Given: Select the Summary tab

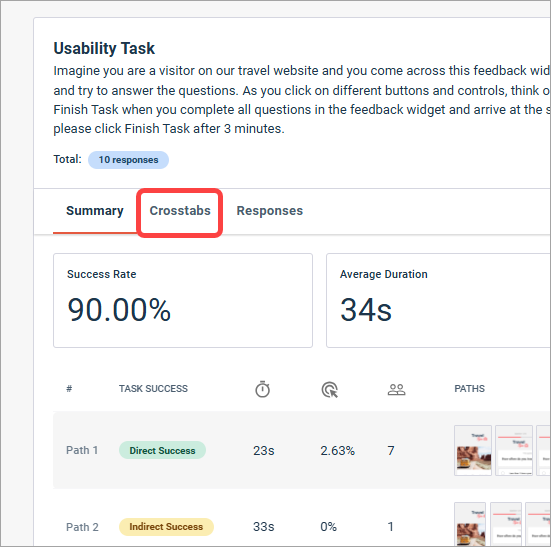Looking at the screenshot, I should (x=95, y=211).
